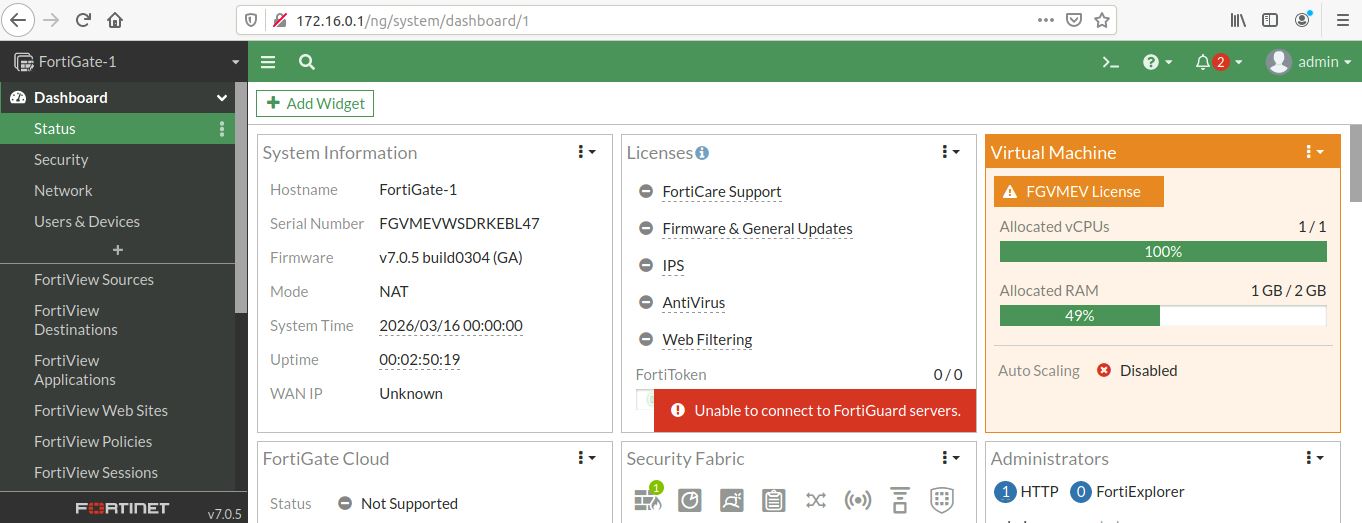Open the help question mark dropdown
Image resolution: width=1362 pixels, height=523 pixels.
(1157, 62)
